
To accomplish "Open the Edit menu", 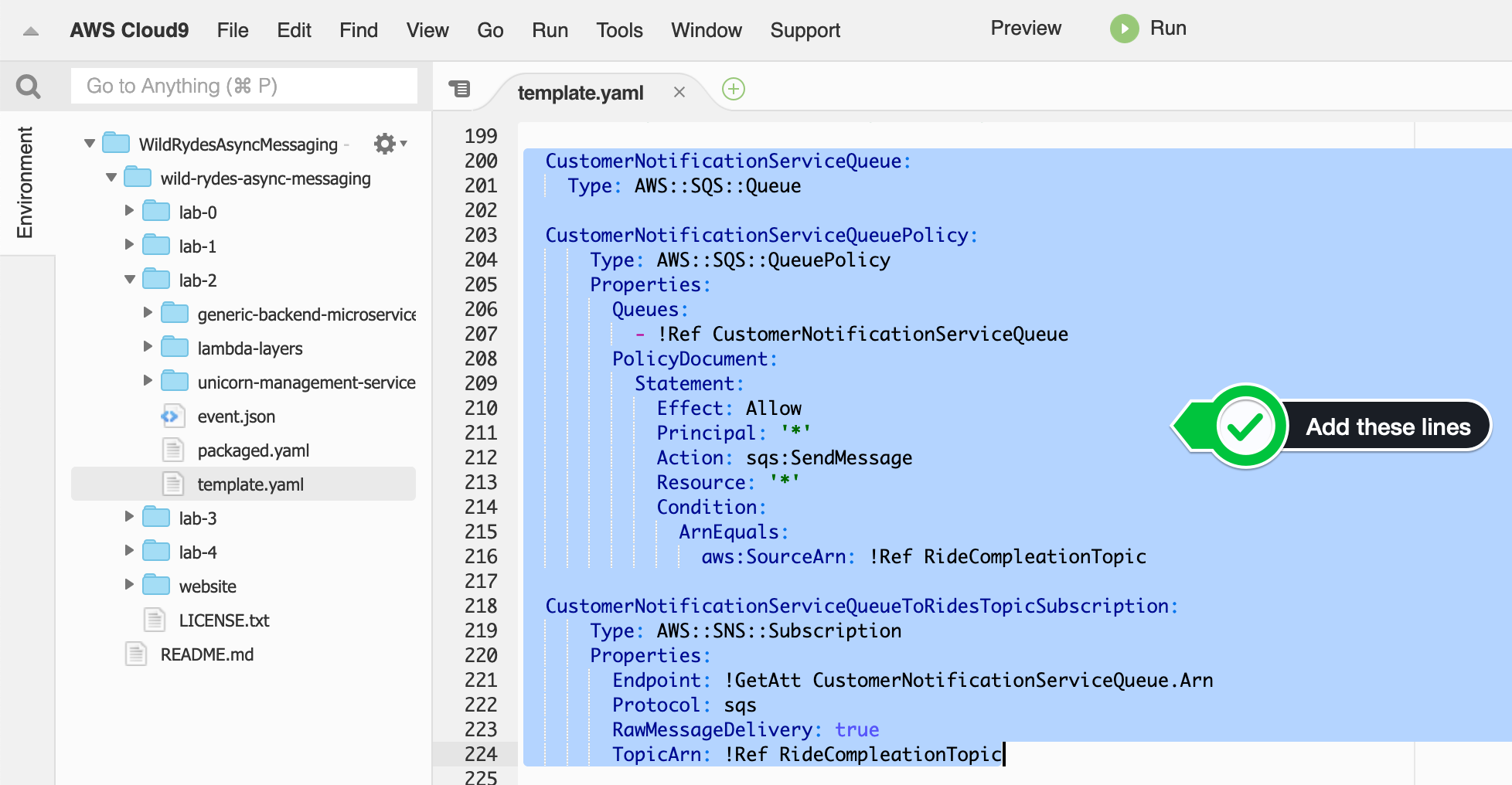I will 294,30.
